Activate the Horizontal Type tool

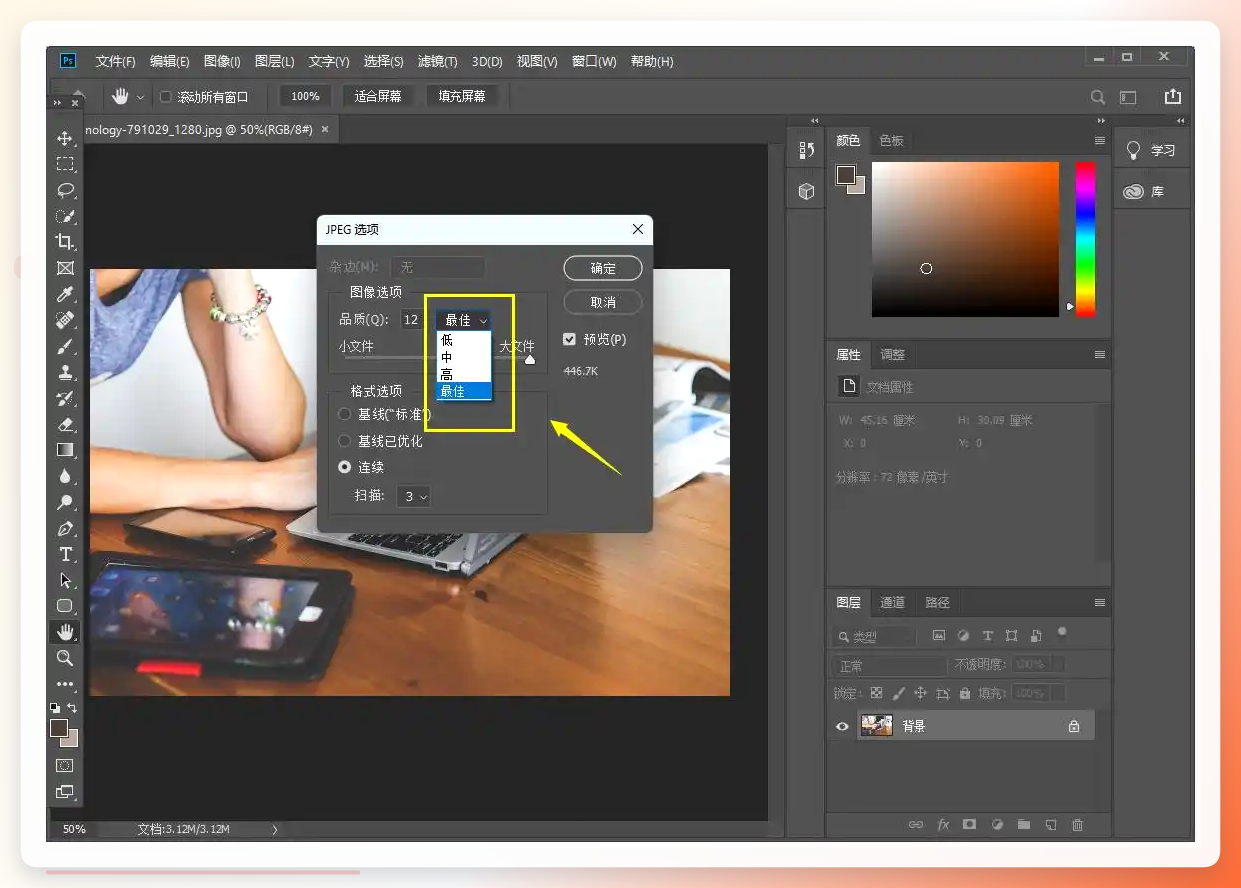(65, 554)
